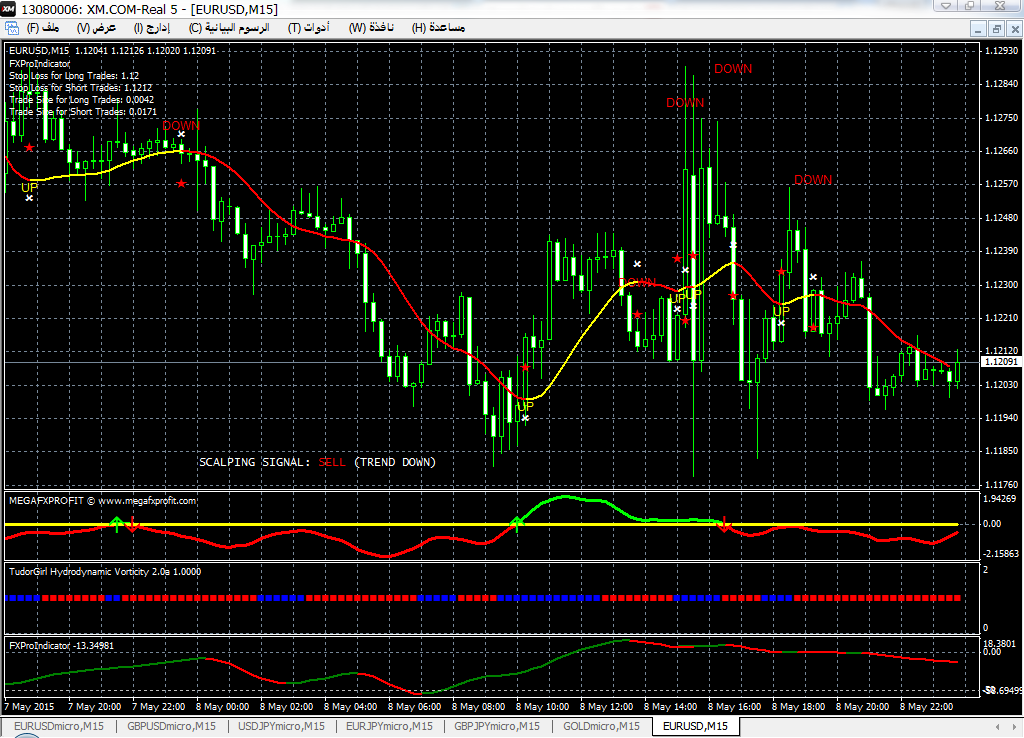Open the إدراج (Insert) menu
The width and height of the screenshot is (1024, 738).
(152, 28)
